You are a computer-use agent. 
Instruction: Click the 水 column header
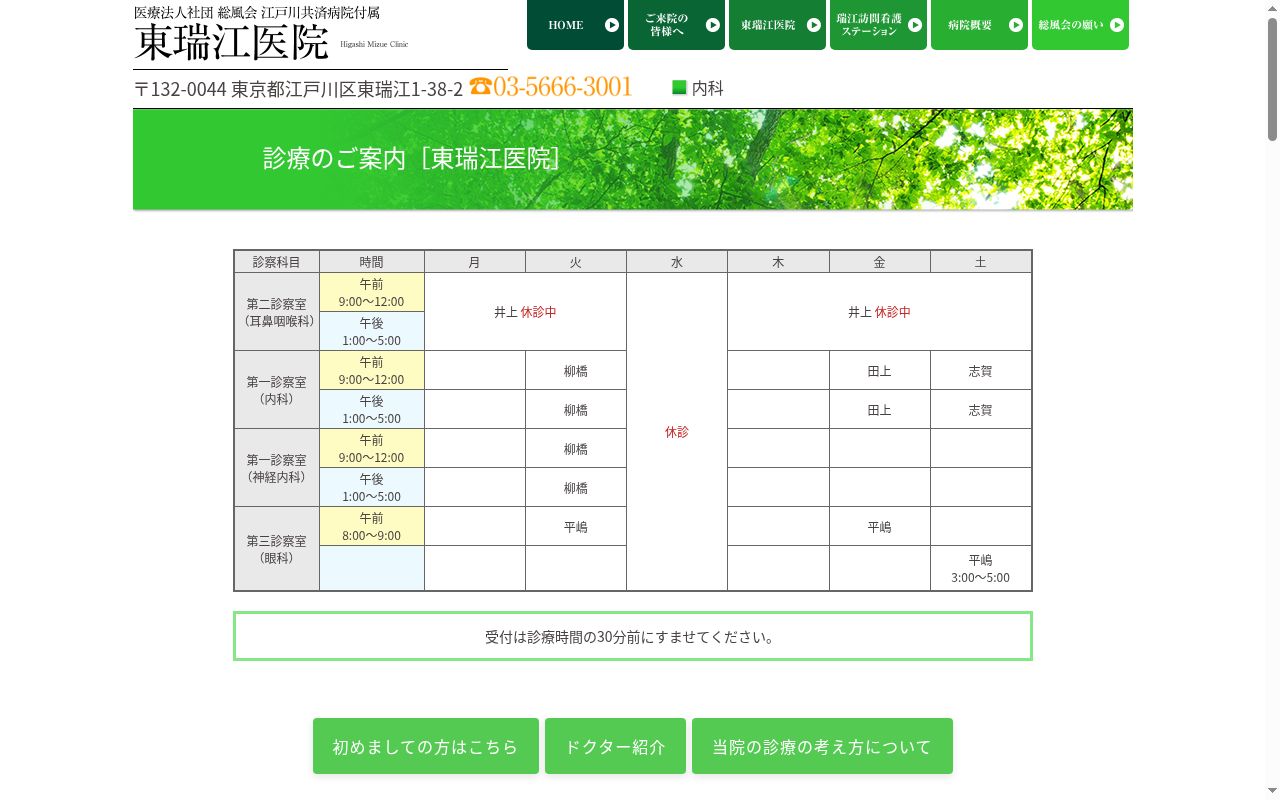[677, 262]
